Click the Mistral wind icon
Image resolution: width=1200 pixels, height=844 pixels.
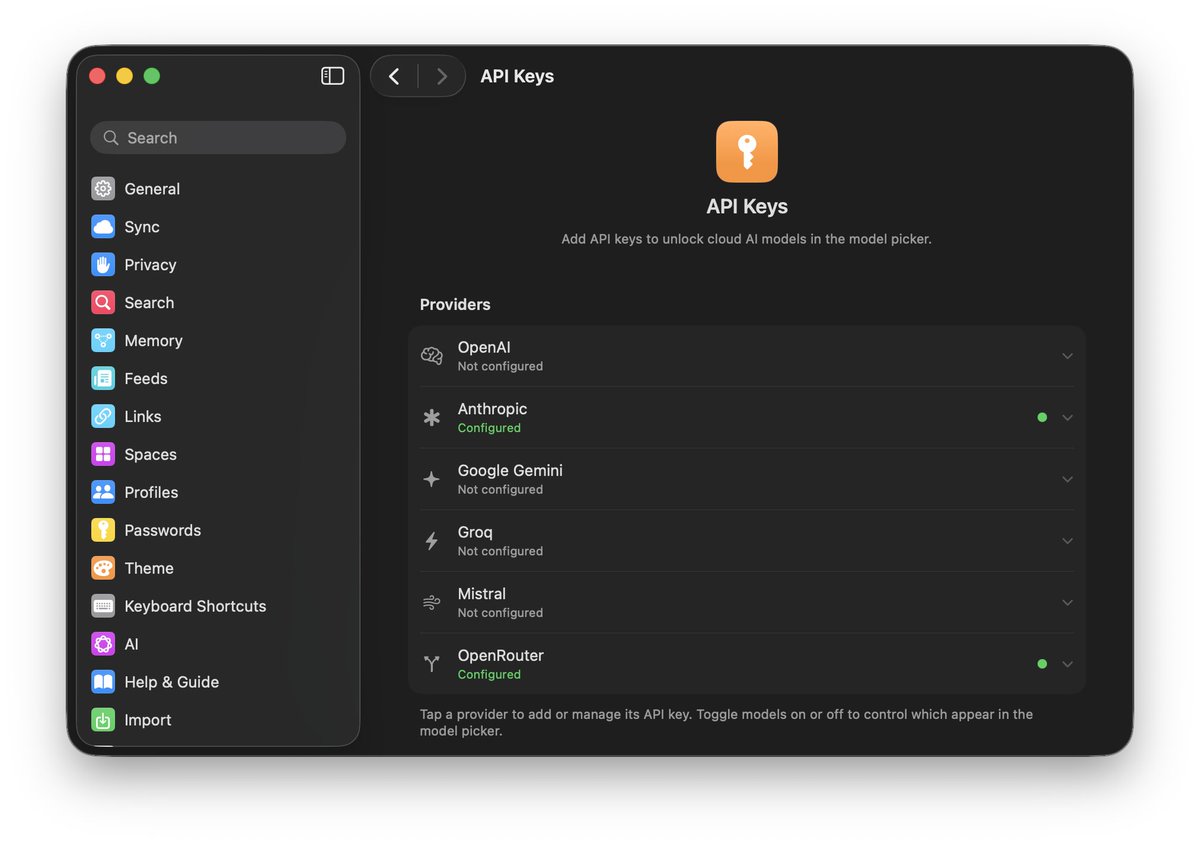[x=432, y=603]
